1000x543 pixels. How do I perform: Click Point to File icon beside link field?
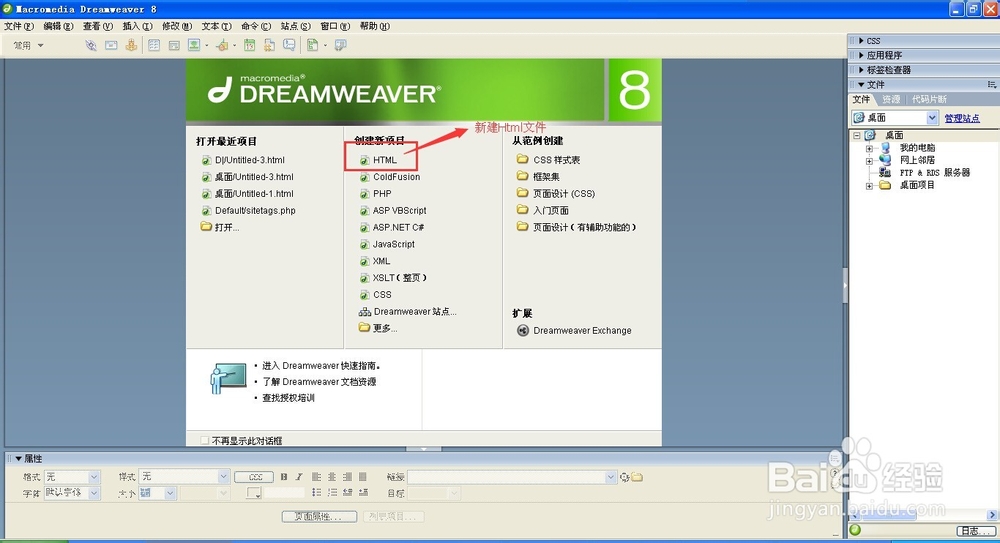[624, 477]
